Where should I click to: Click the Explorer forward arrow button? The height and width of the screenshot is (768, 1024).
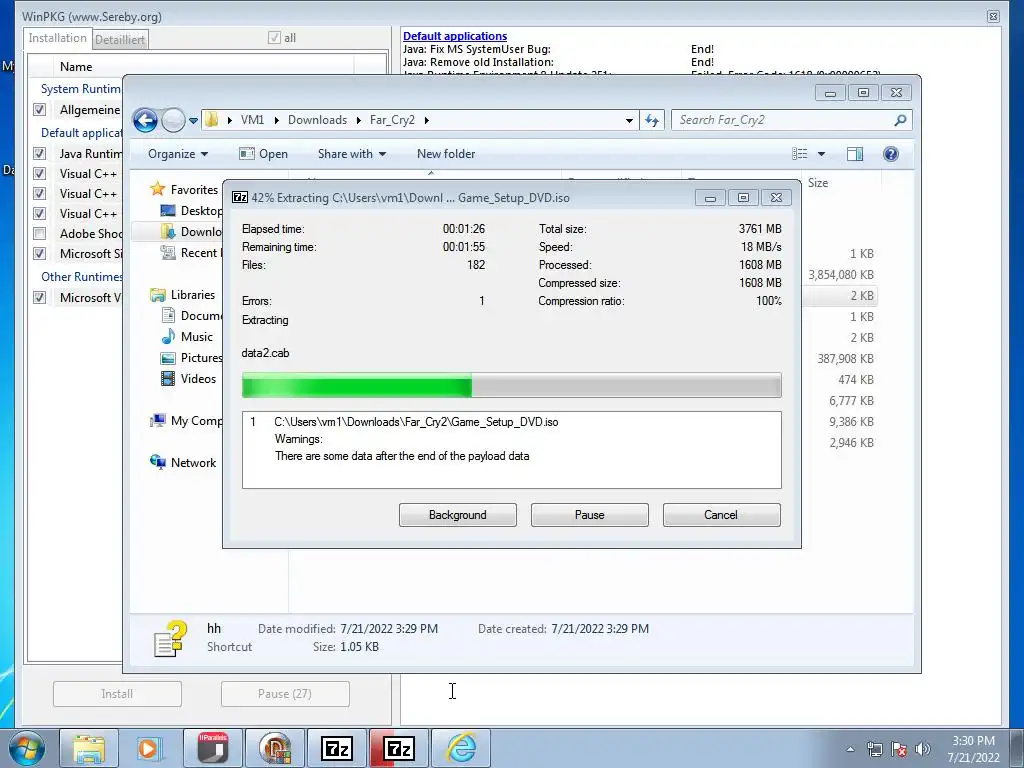pos(173,120)
